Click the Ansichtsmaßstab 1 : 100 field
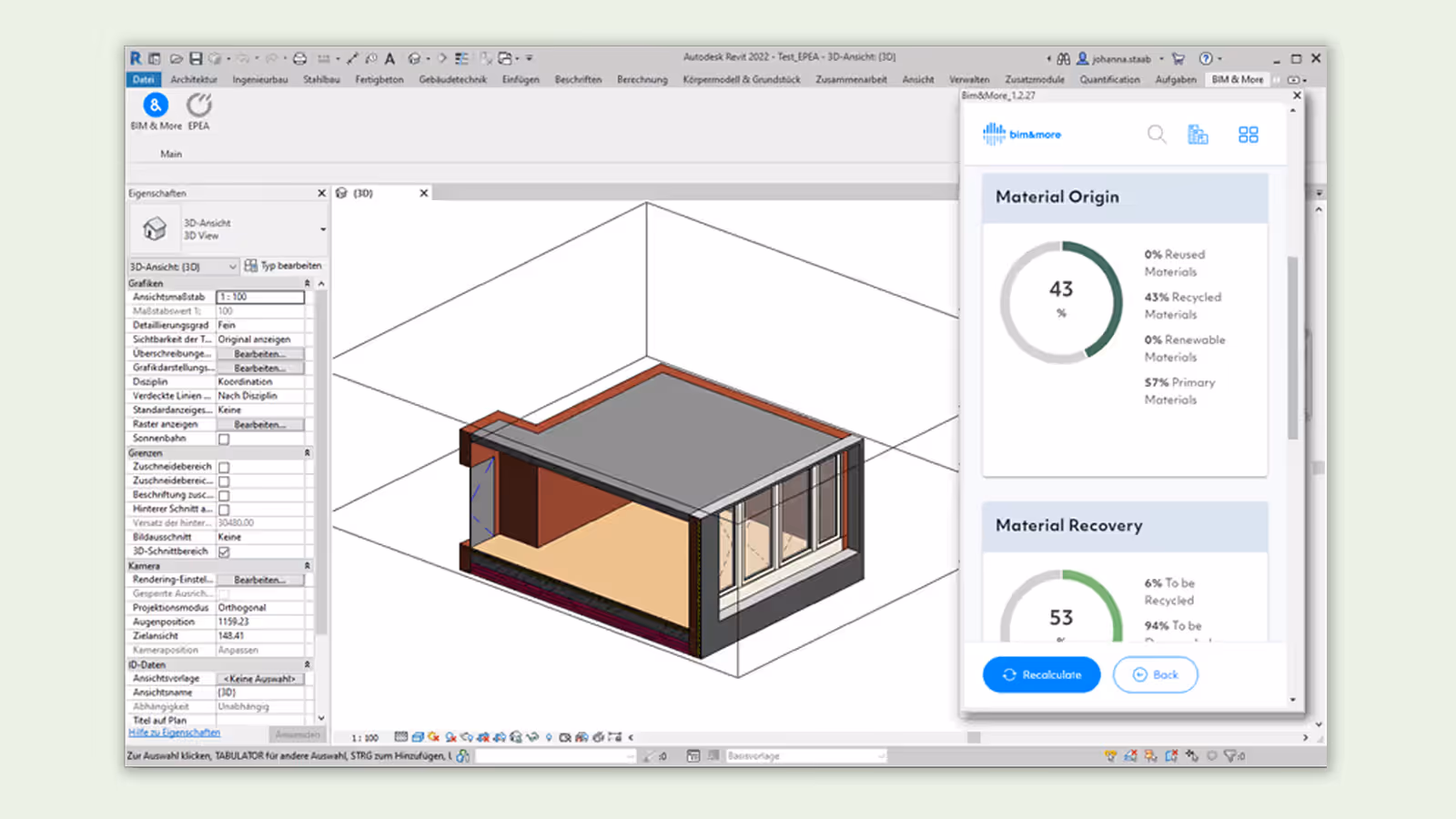Image resolution: width=1456 pixels, height=819 pixels. (x=260, y=298)
